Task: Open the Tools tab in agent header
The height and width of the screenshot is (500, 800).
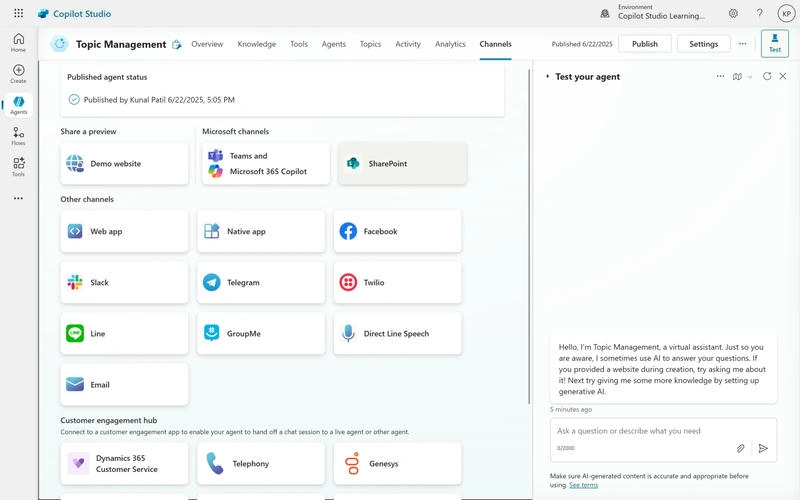Action: (299, 44)
